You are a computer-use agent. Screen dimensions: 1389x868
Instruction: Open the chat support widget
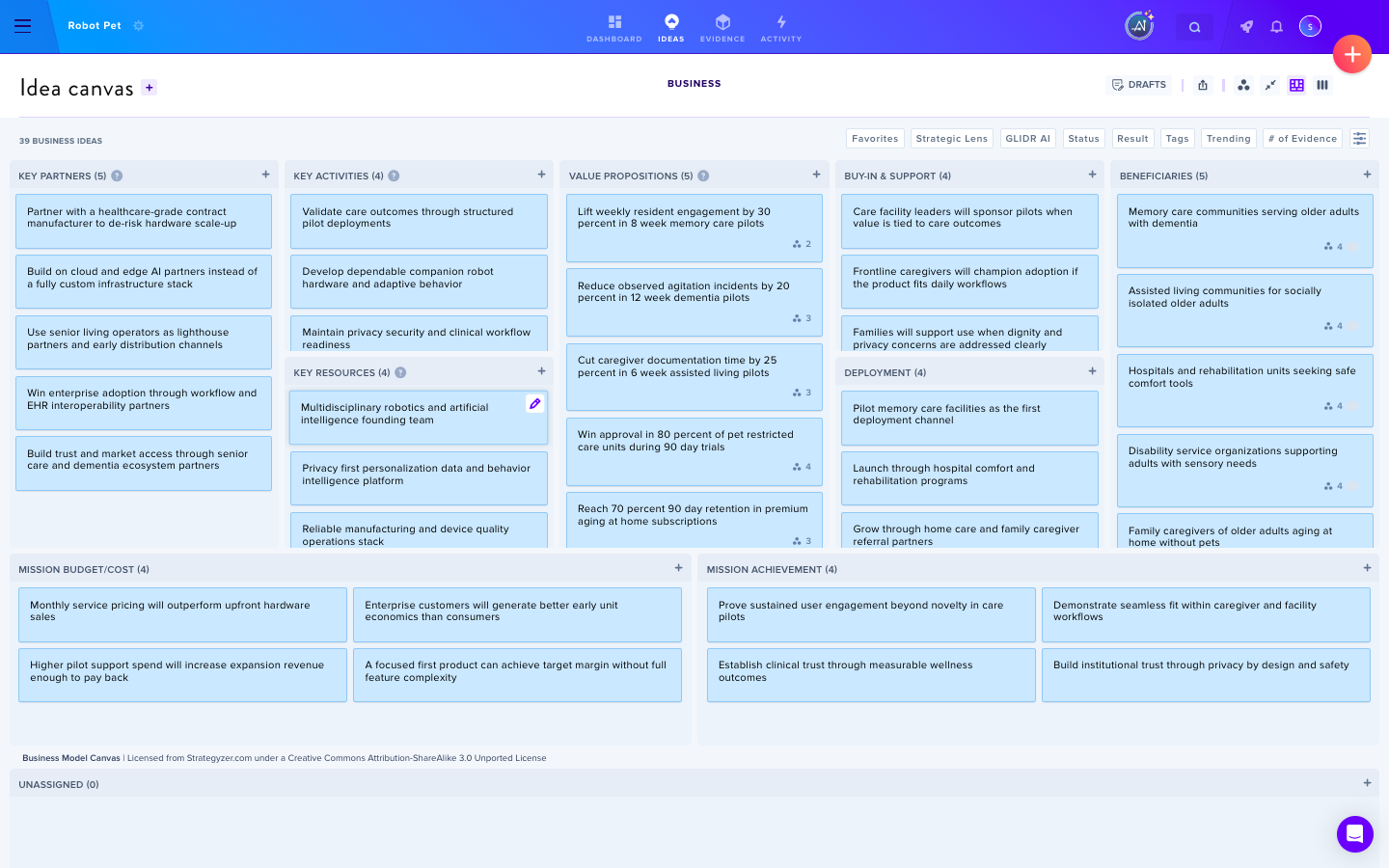tap(1354, 833)
